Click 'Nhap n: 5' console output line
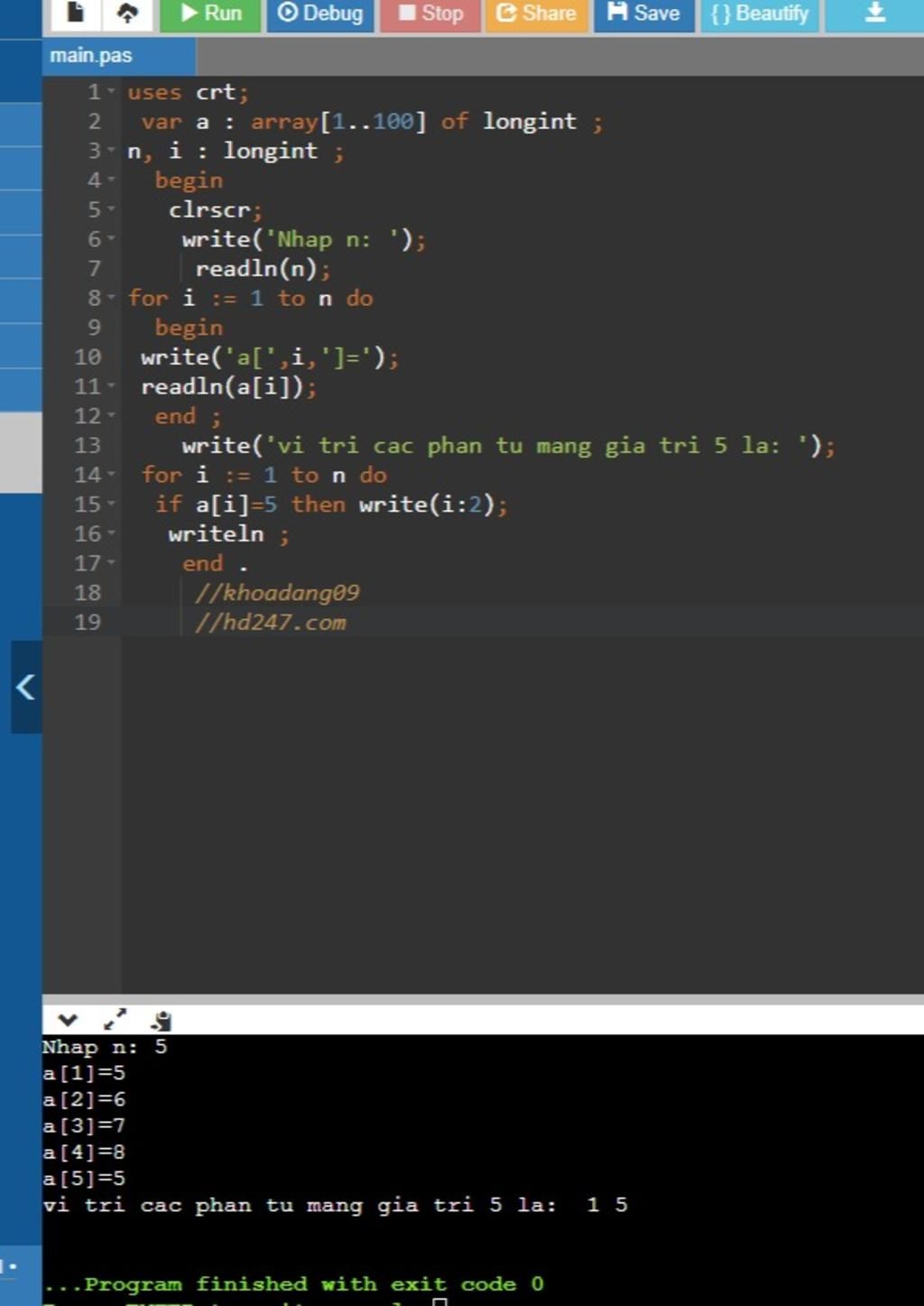This screenshot has width=924, height=1306. (x=105, y=1047)
